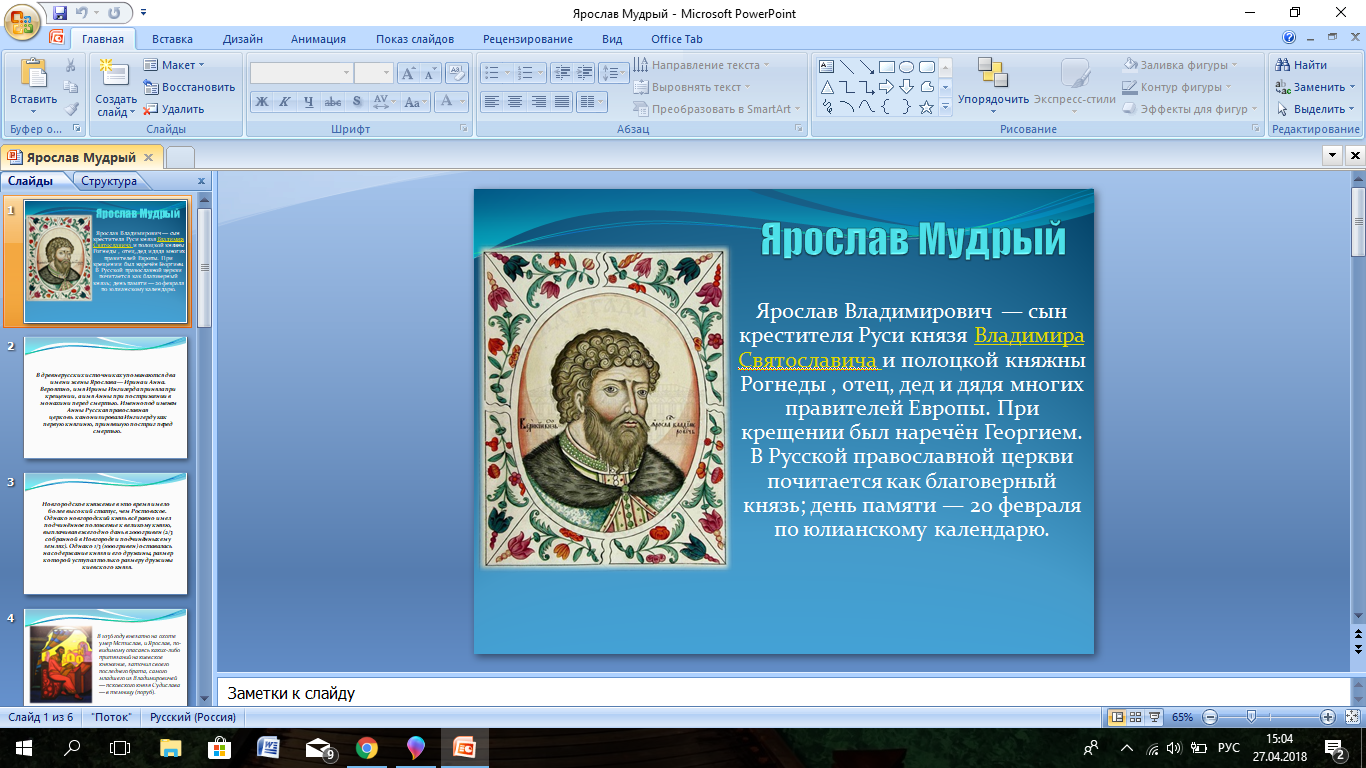Click the zoom in plus button
Screen dimensions: 1366x768
1328,717
